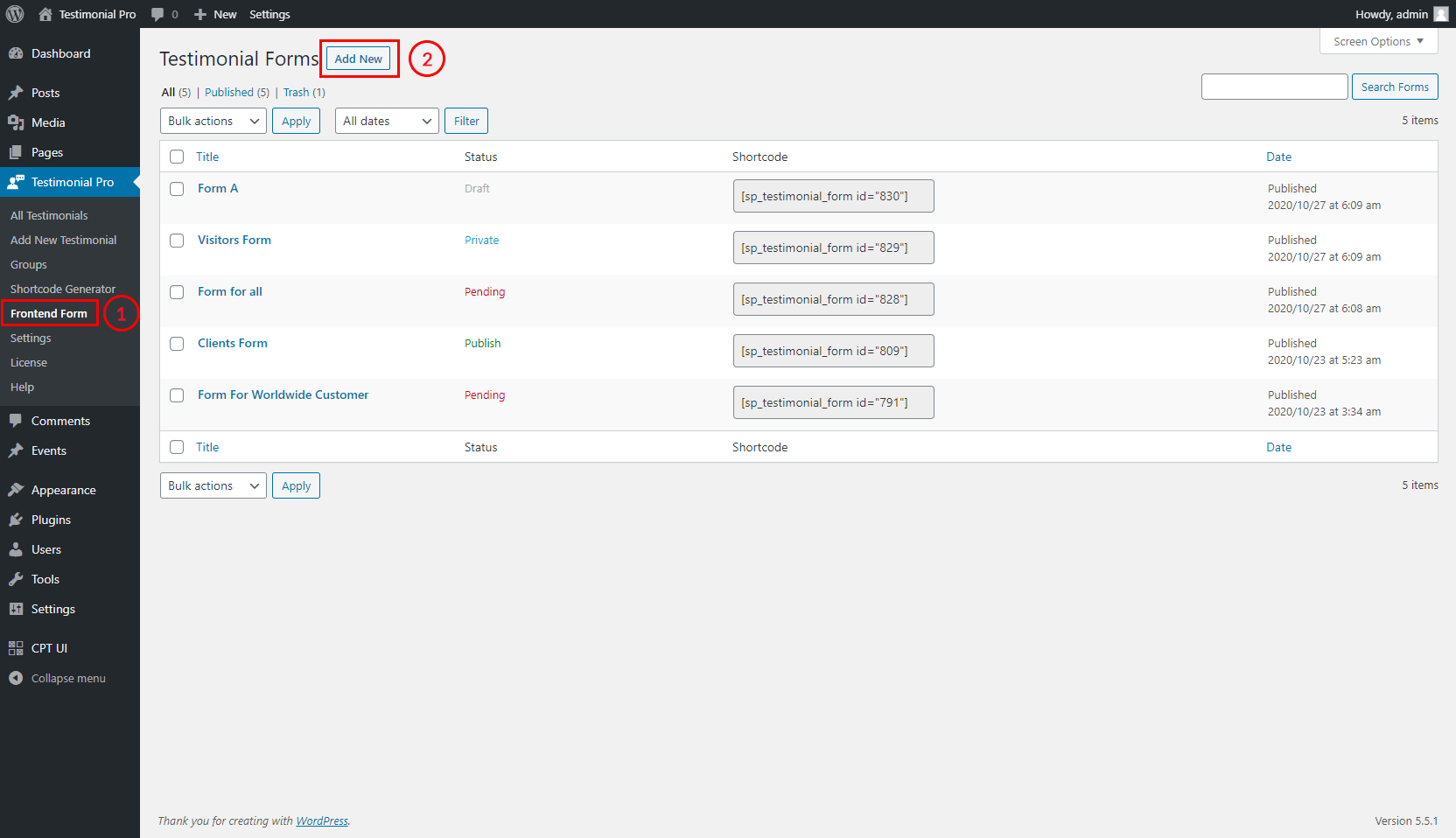Image resolution: width=1456 pixels, height=838 pixels.
Task: Click the Tools wrench icon in sidebar
Action: [x=16, y=579]
